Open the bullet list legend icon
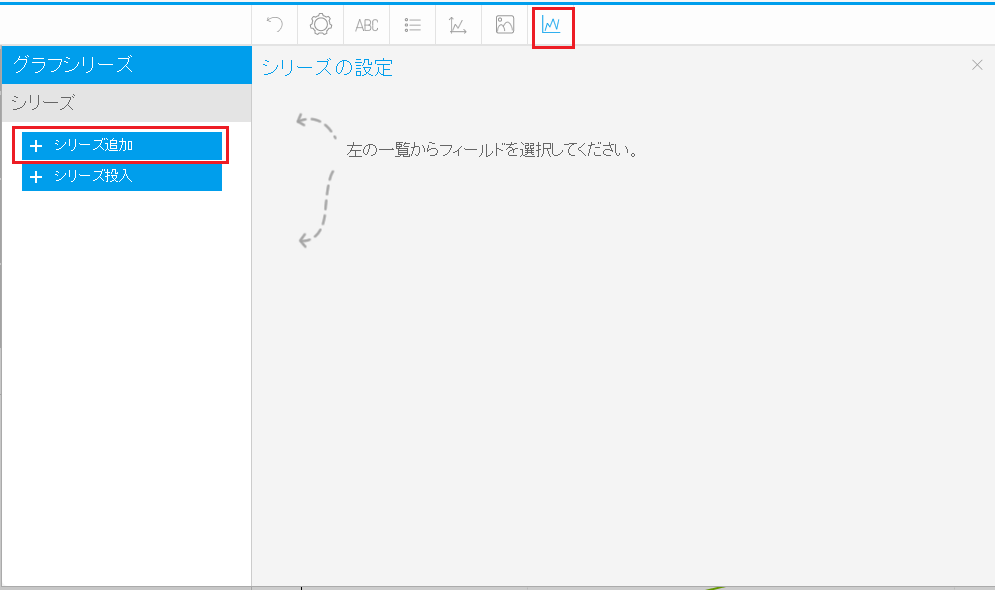 pos(412,25)
